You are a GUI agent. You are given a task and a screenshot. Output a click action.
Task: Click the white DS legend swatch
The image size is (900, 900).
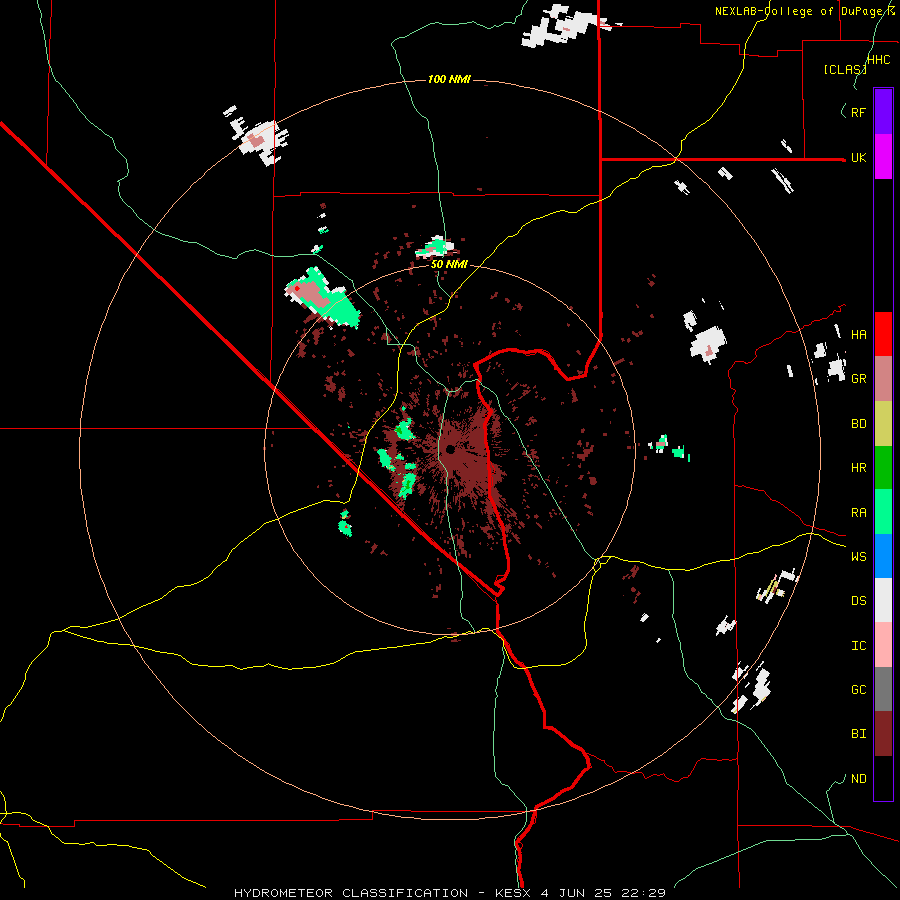click(883, 600)
